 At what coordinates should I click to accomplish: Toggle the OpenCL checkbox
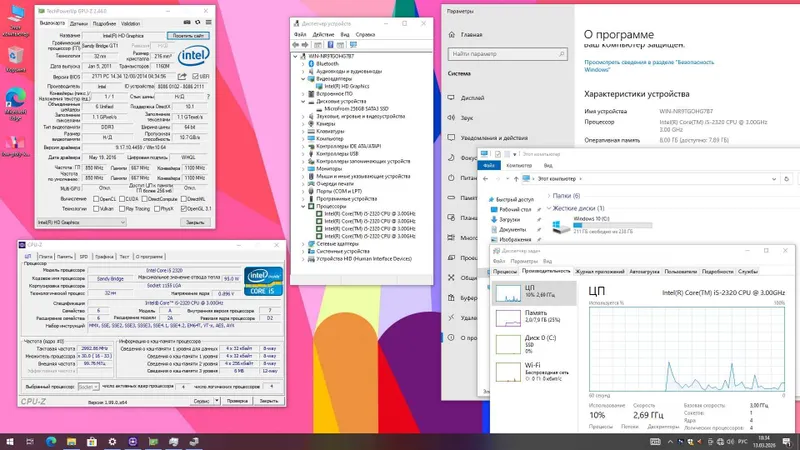96,199
